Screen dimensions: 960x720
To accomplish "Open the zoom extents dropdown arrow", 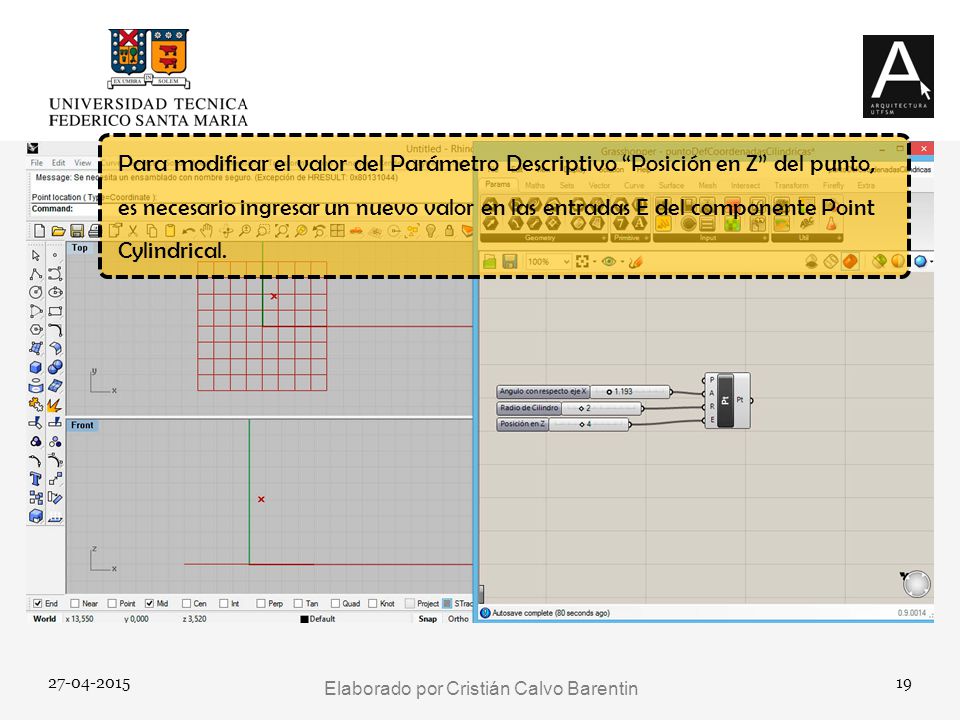I will tap(594, 262).
